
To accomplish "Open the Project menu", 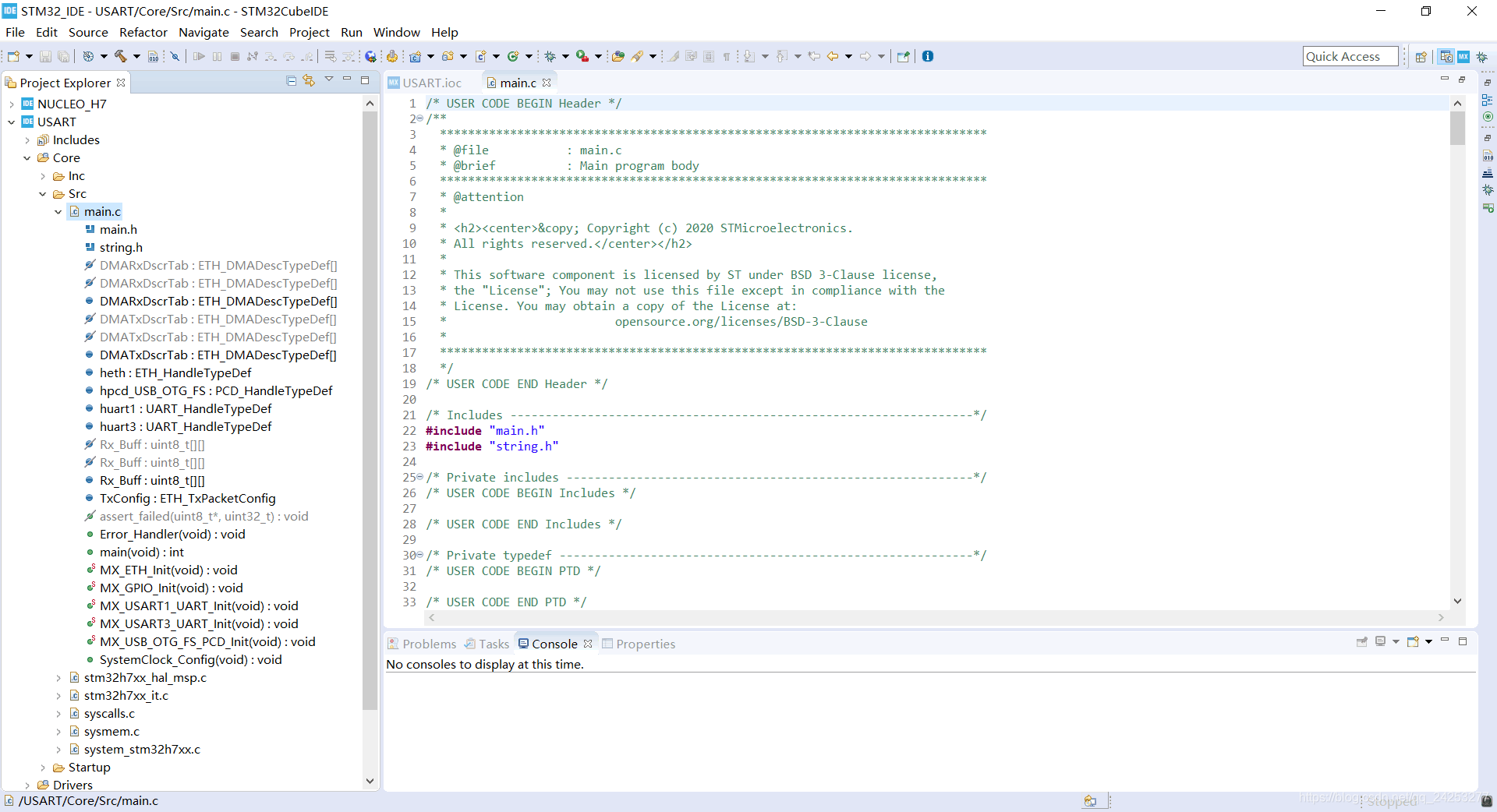I will coord(310,32).
